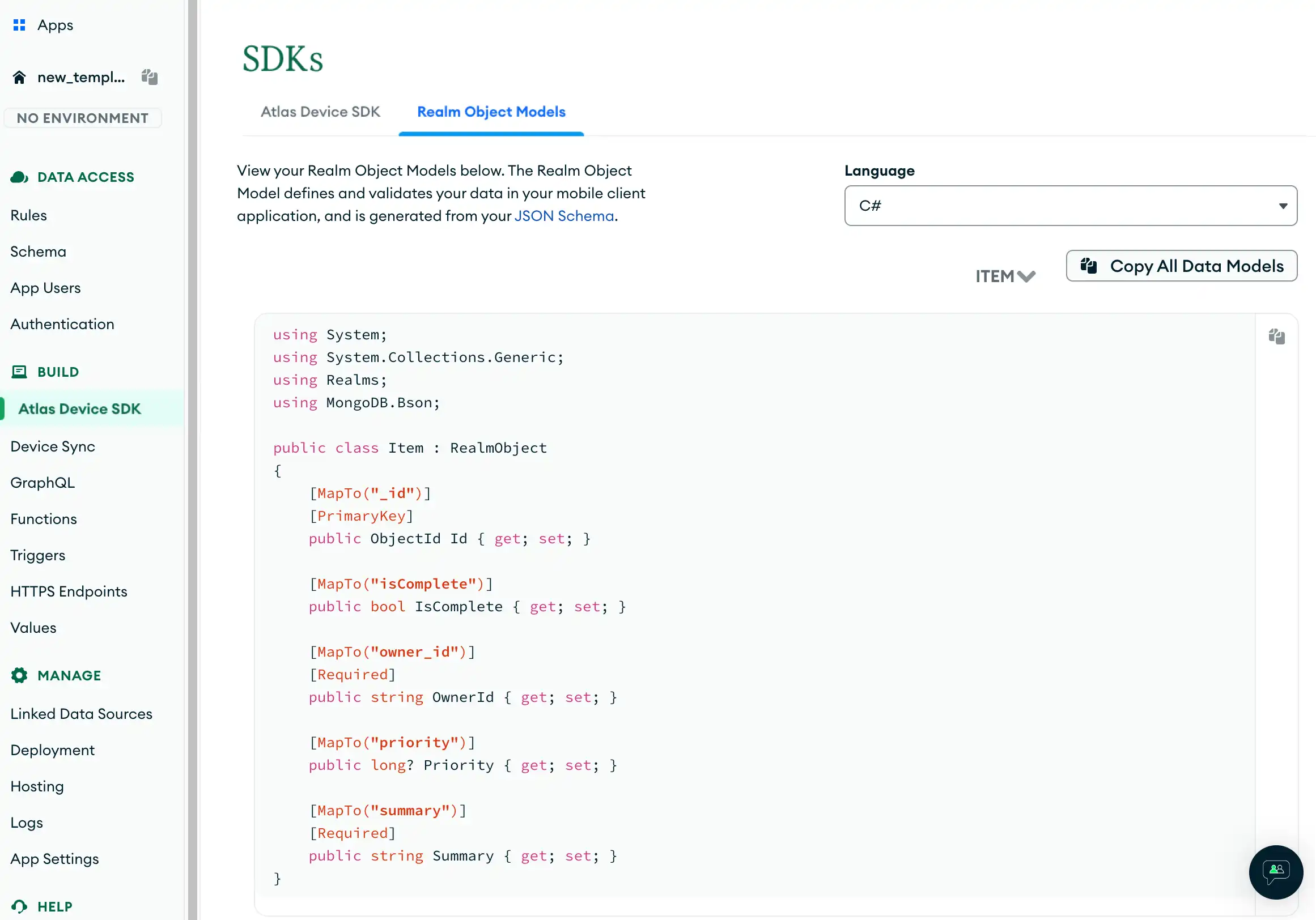Screen dimensions: 1316x920
Task: Select the Realm Object Models tab
Action: click(x=491, y=111)
